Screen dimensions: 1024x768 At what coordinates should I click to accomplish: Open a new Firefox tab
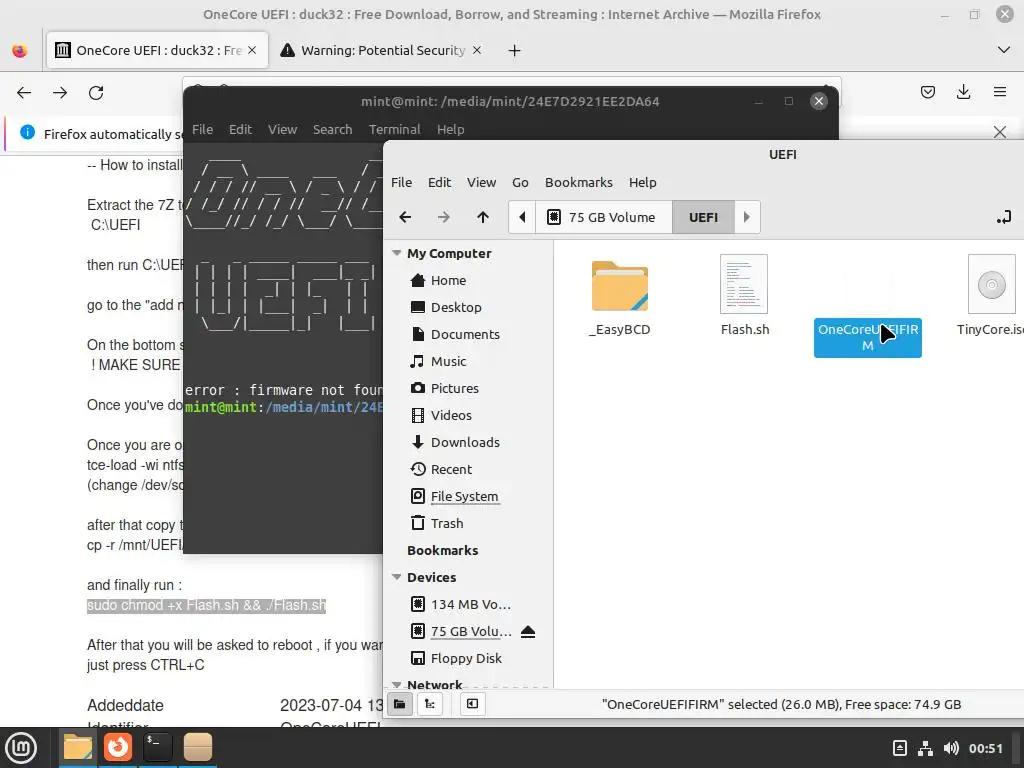coord(515,50)
